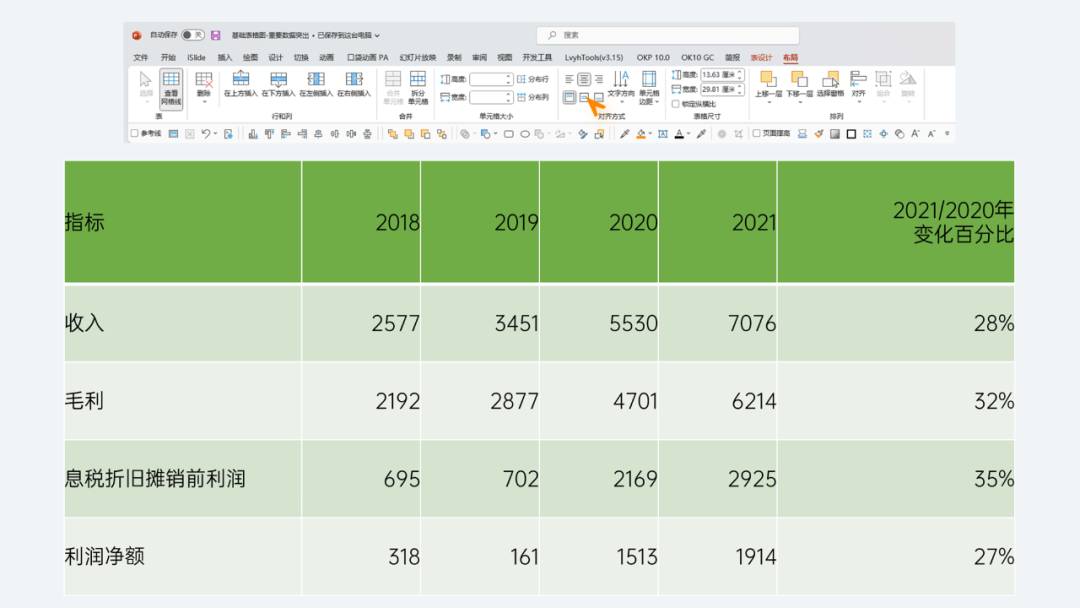
Task: Open the 选择窗格 selection pane
Action: click(830, 85)
